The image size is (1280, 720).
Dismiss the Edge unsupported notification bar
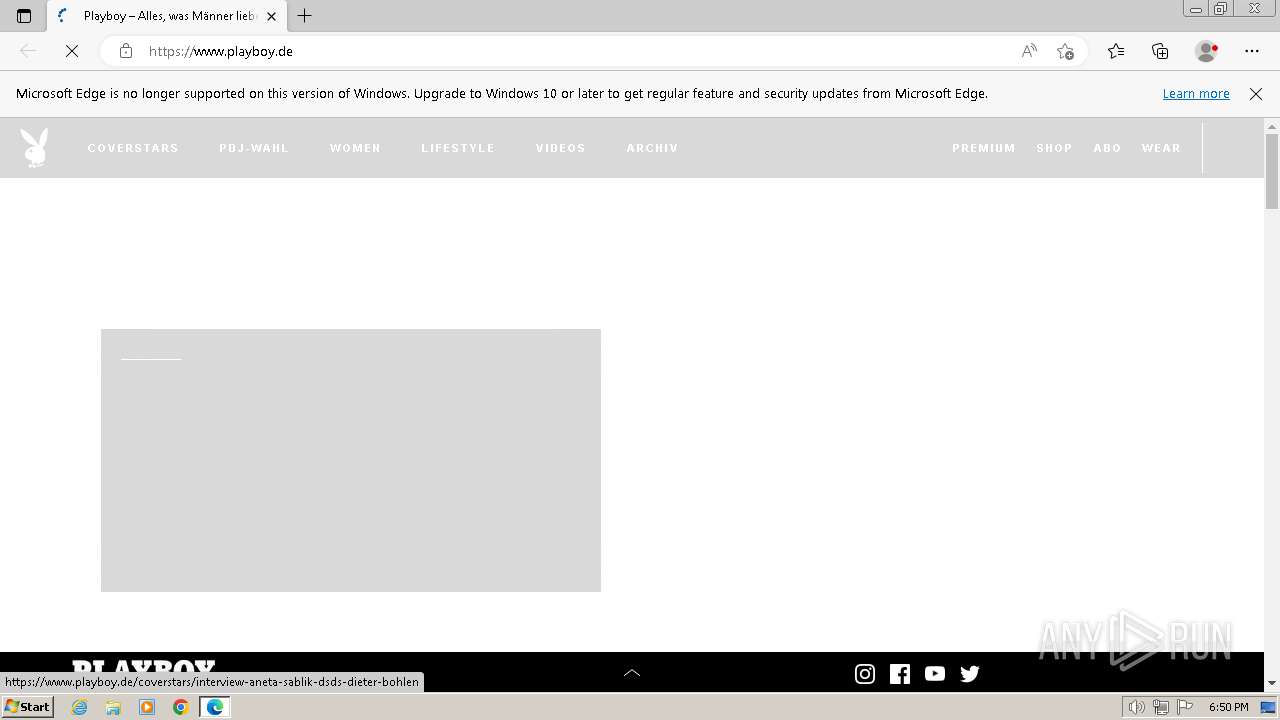click(x=1256, y=94)
